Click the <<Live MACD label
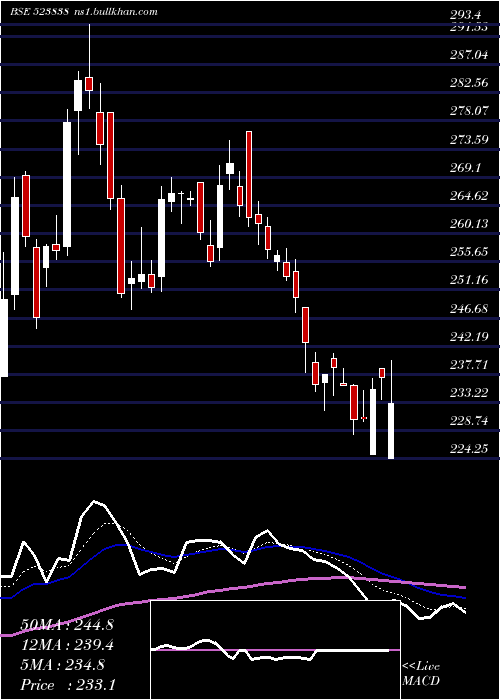This screenshot has height=700, width=500. point(421,673)
